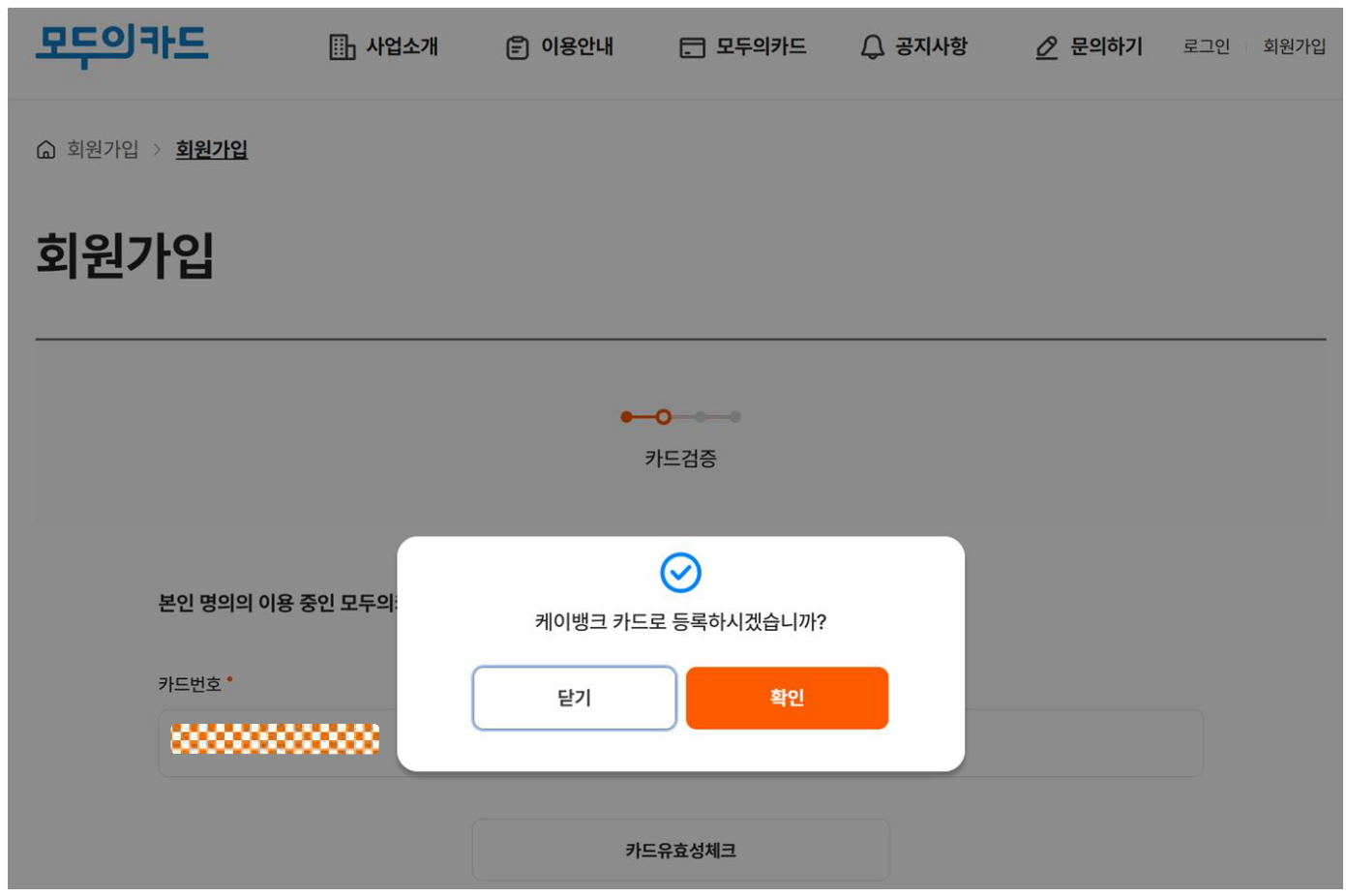
Task: Click the 로그인 link
Action: pos(1206,46)
